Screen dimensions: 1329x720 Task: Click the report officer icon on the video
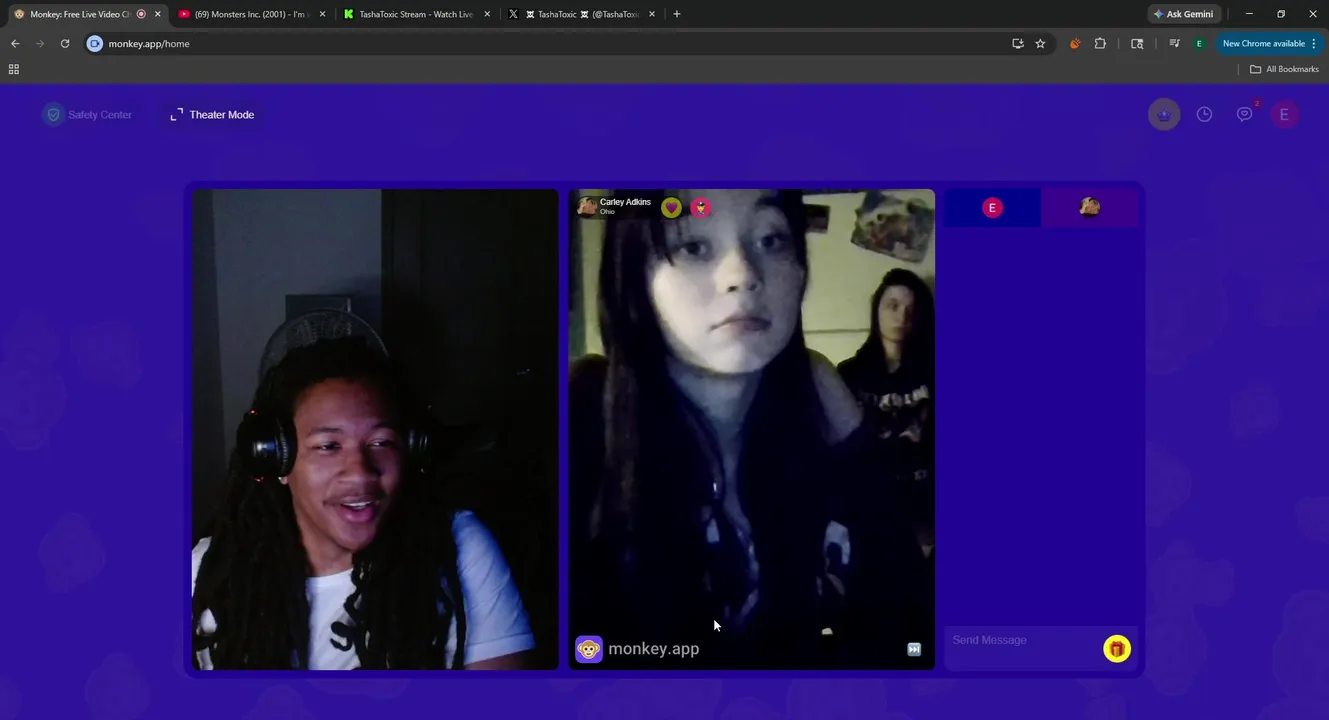[x=701, y=207]
